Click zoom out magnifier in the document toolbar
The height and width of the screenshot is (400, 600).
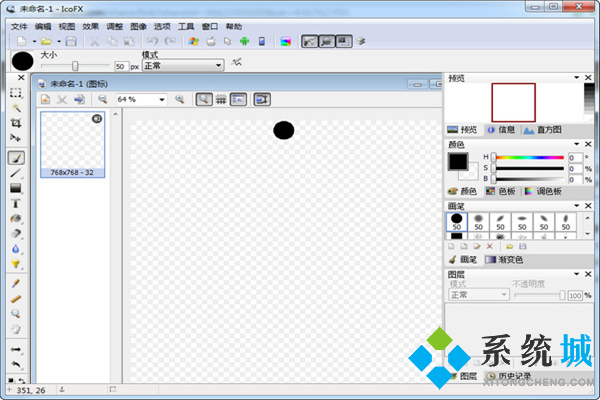pyautogui.click(x=102, y=100)
